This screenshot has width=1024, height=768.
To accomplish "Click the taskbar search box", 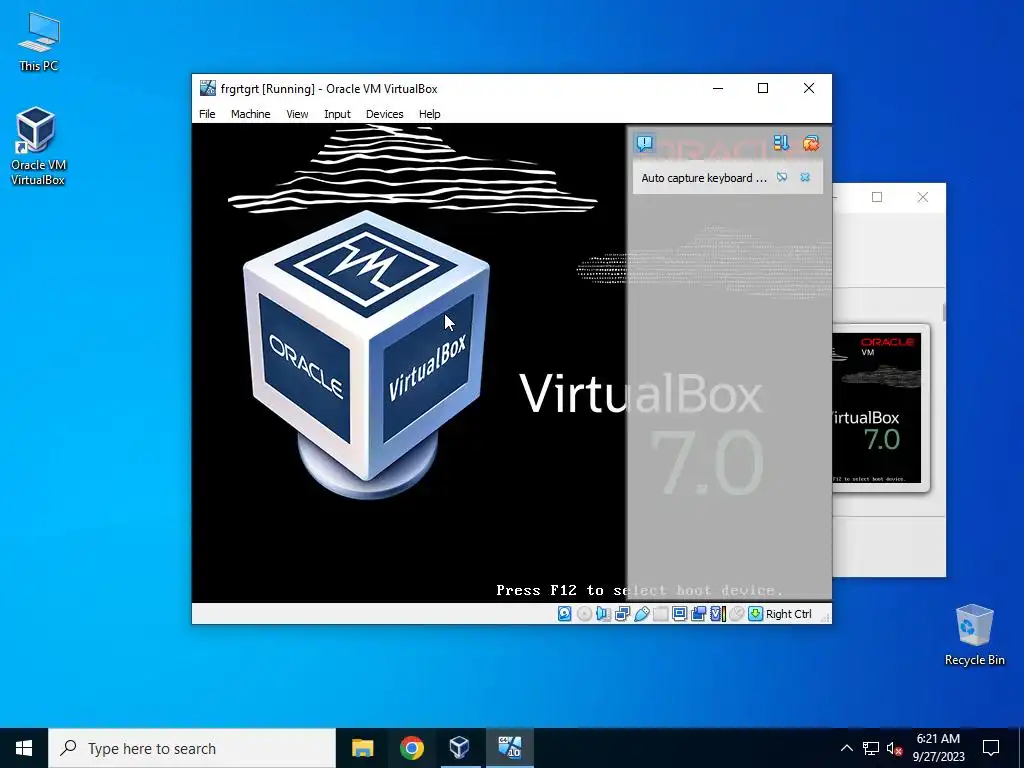I will pos(192,748).
